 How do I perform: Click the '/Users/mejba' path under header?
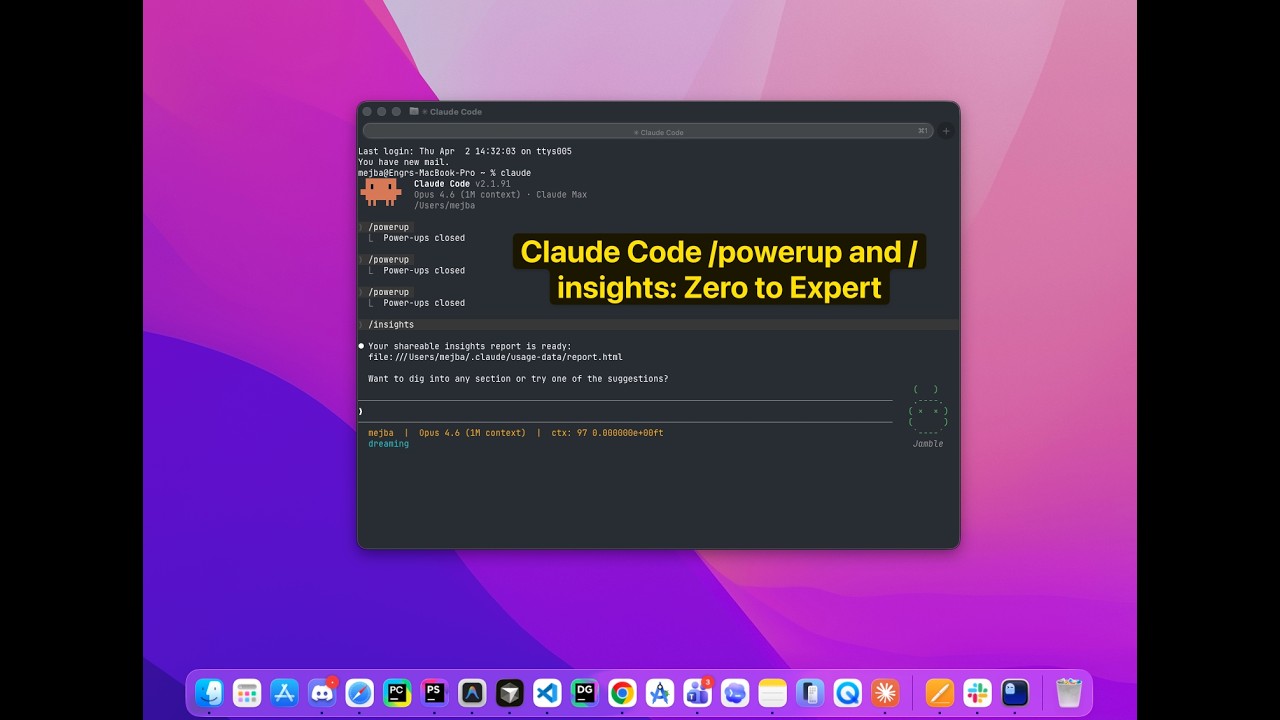(x=444, y=206)
